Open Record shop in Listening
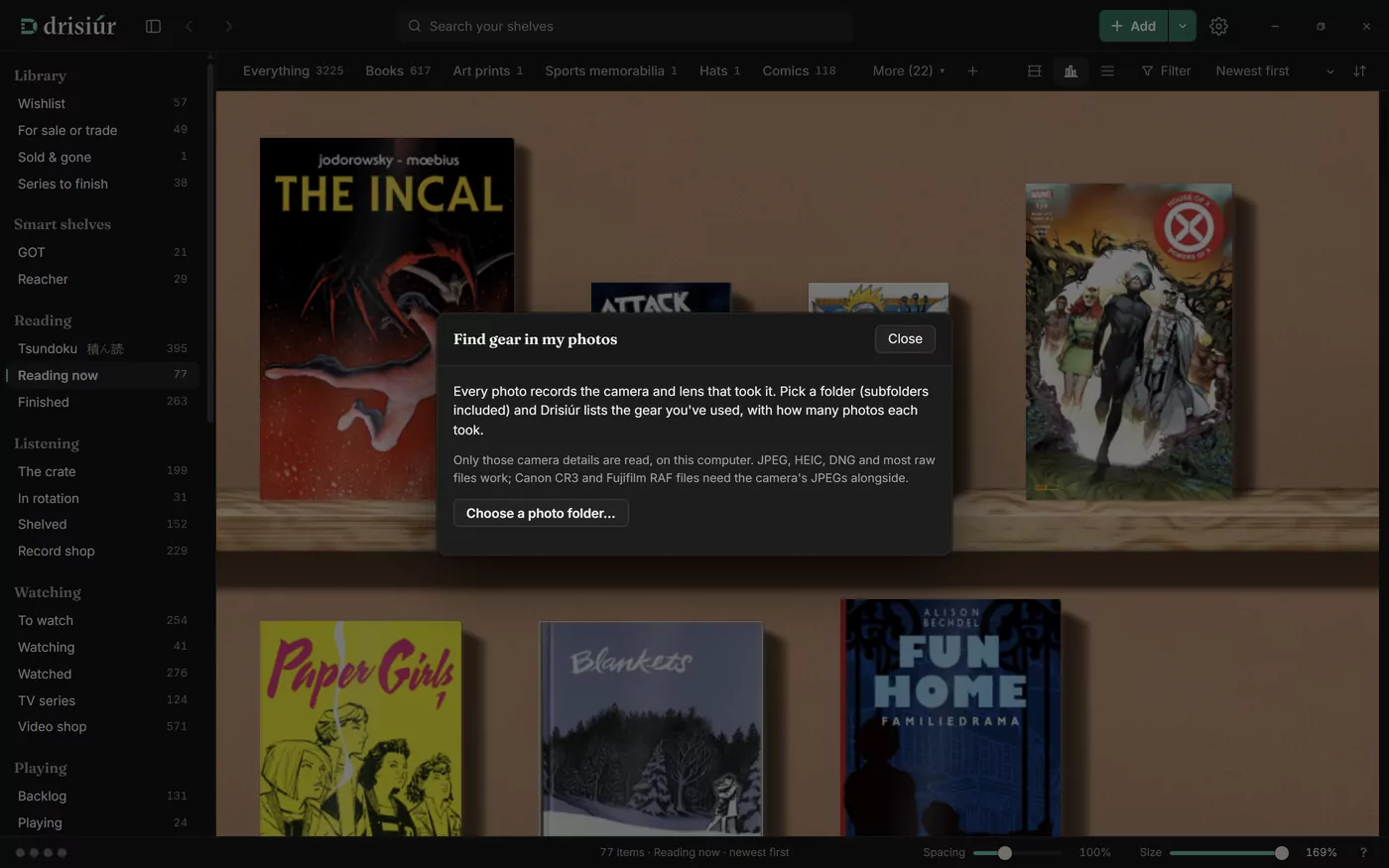 102,551
